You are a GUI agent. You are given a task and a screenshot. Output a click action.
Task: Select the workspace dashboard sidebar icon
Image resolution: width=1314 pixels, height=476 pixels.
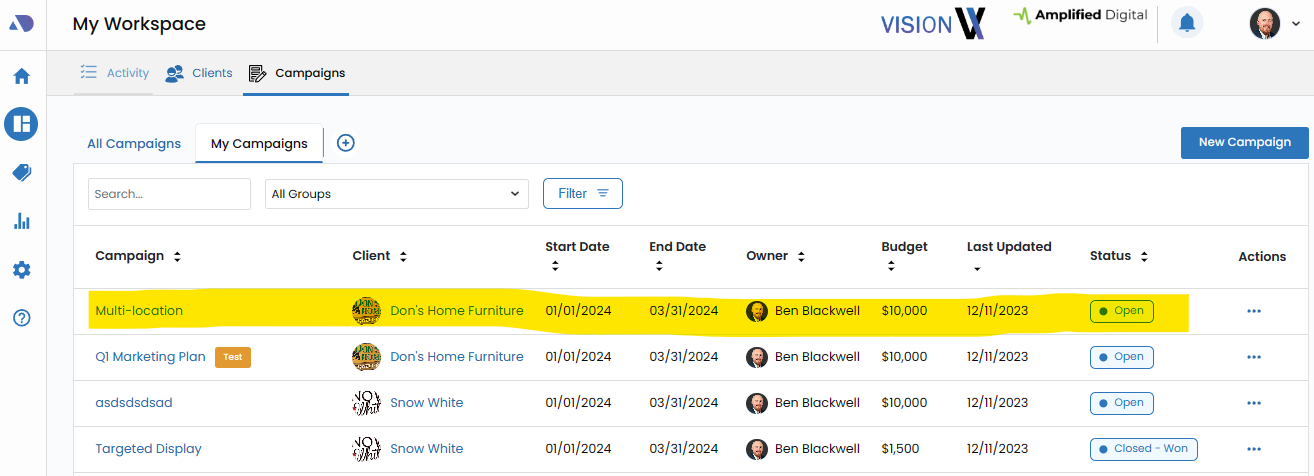coord(21,124)
